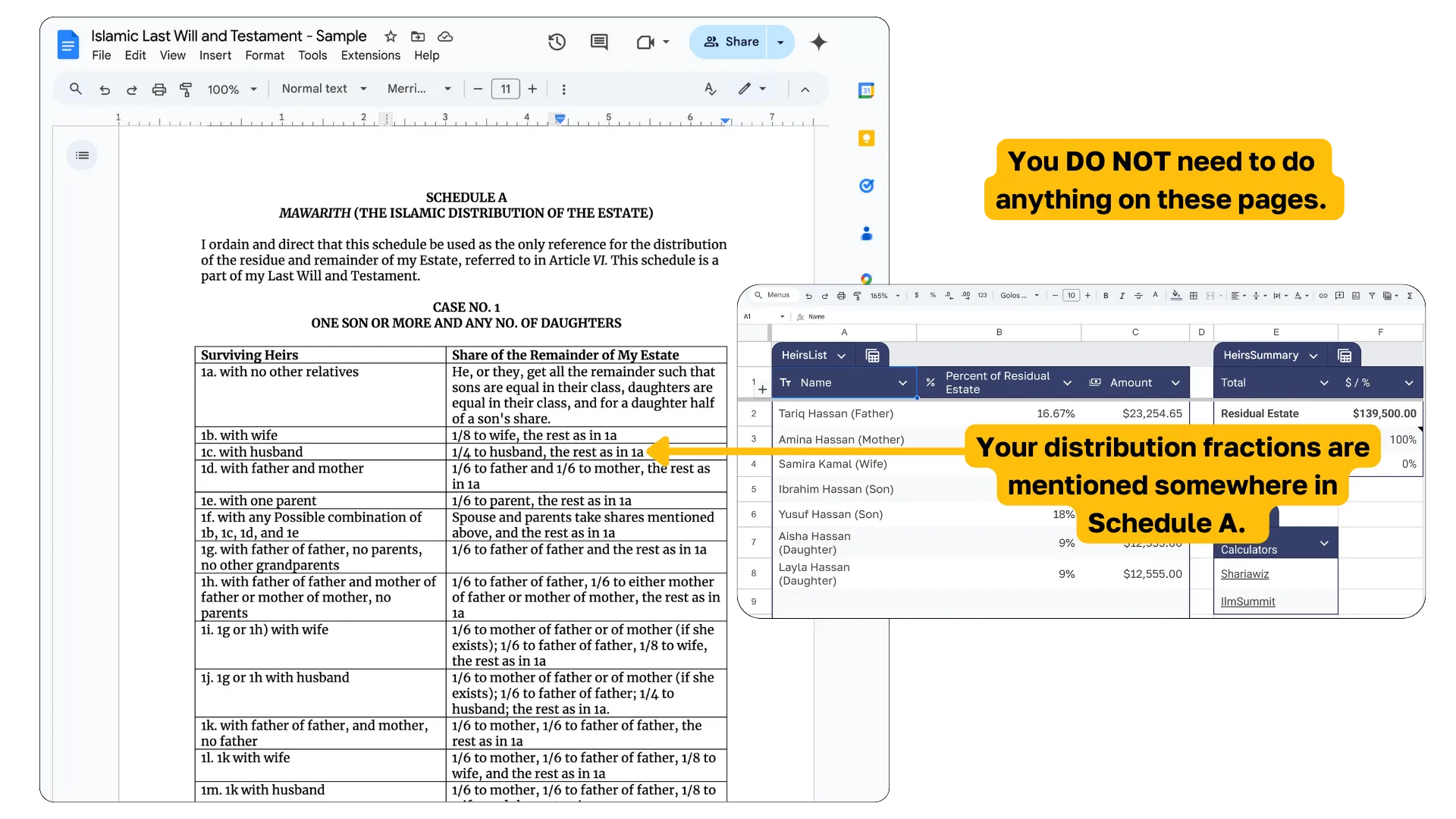
Task: Open the File menu in Docs
Action: pos(101,55)
